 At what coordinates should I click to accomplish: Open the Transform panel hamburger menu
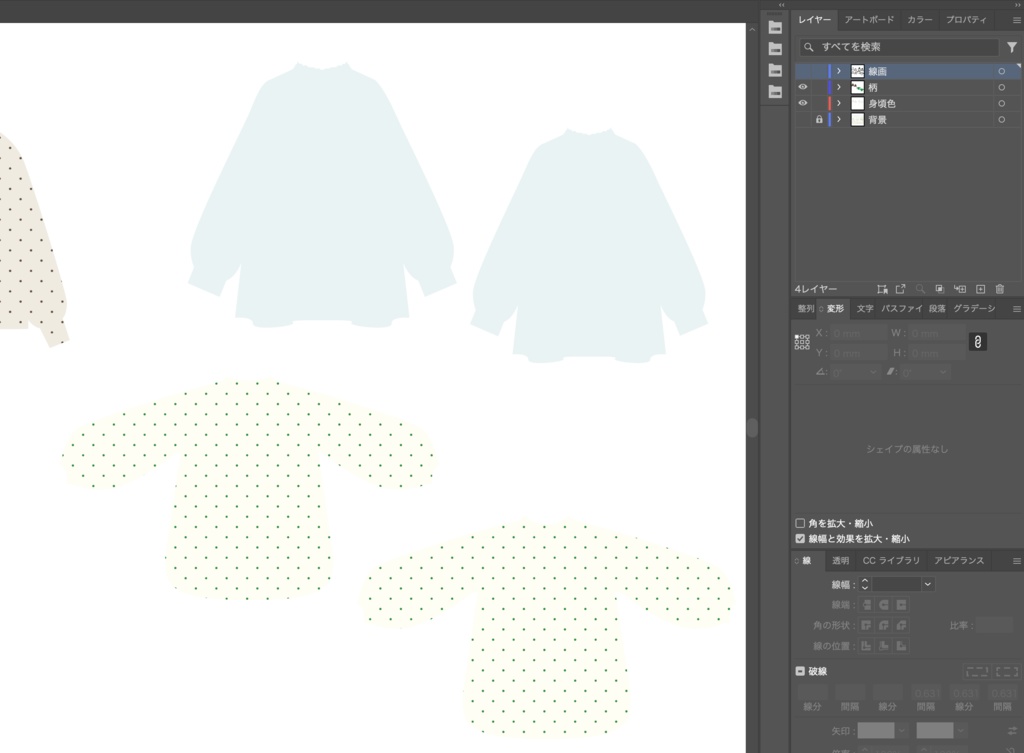[x=1017, y=309]
